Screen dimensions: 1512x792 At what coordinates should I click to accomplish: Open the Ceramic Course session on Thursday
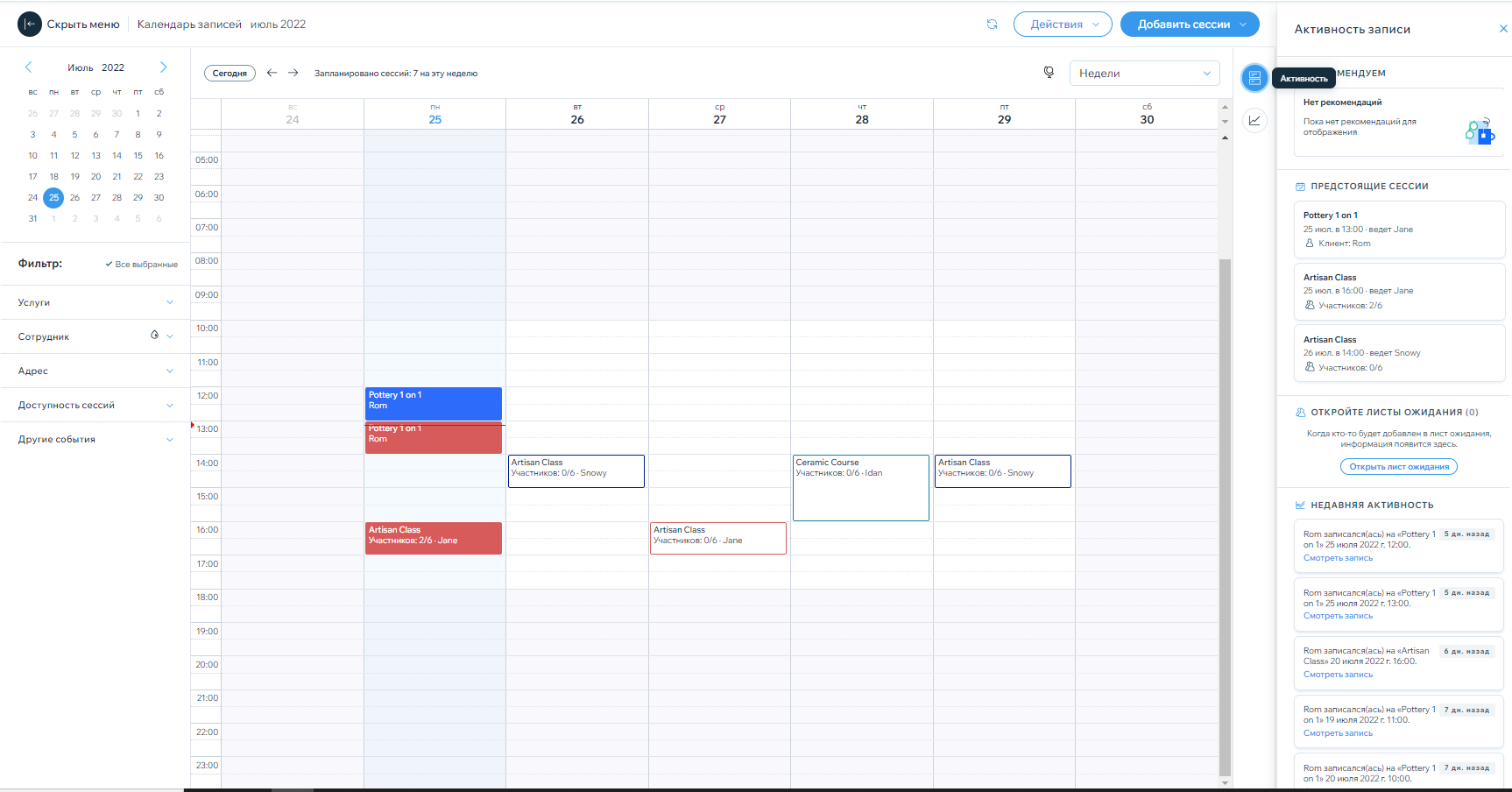[860, 487]
